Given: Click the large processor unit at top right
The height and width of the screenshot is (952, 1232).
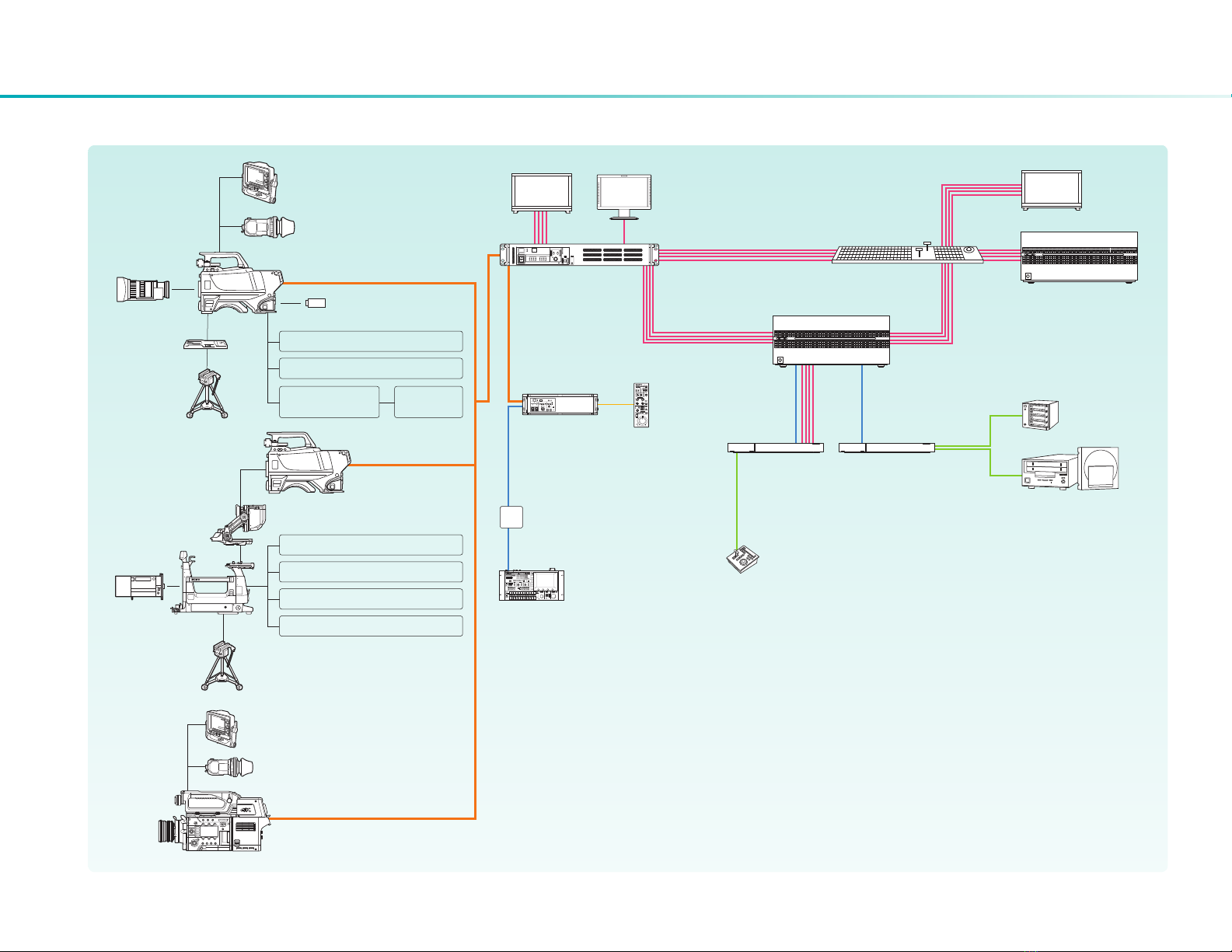Looking at the screenshot, I should click(1079, 256).
